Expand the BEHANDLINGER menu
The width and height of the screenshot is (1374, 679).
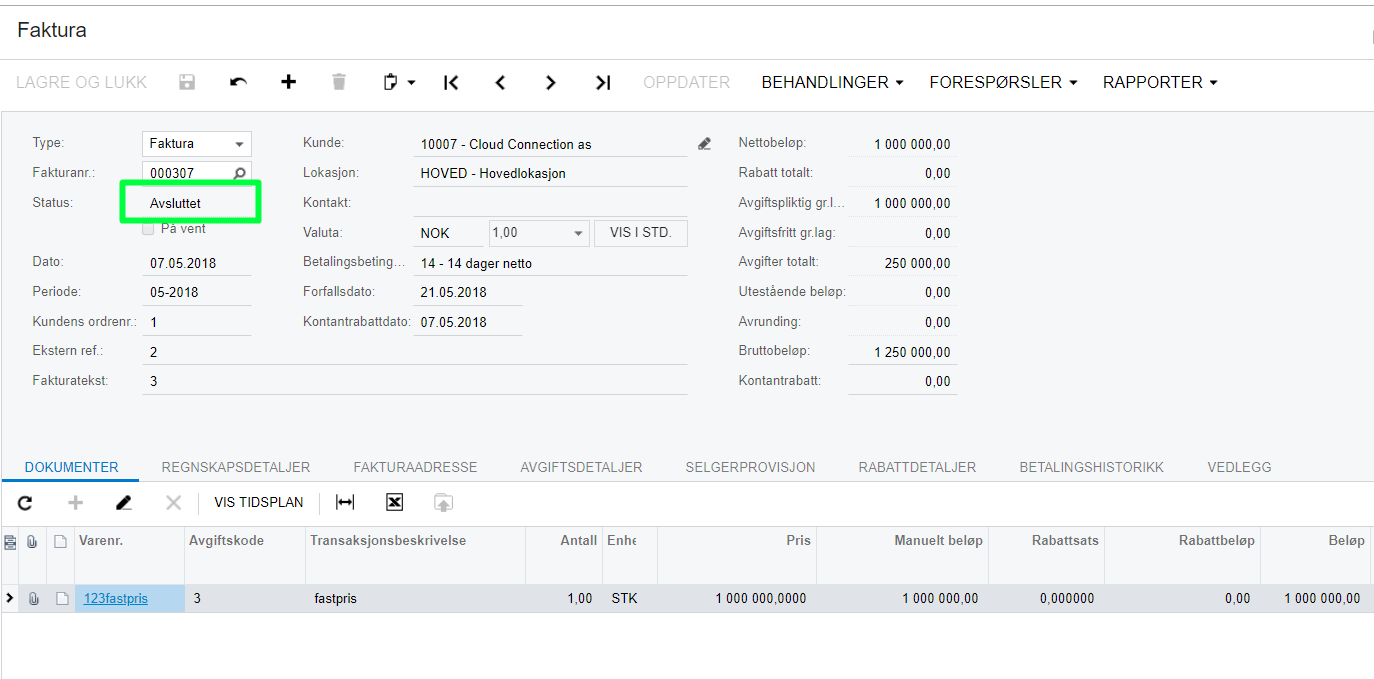coord(832,82)
